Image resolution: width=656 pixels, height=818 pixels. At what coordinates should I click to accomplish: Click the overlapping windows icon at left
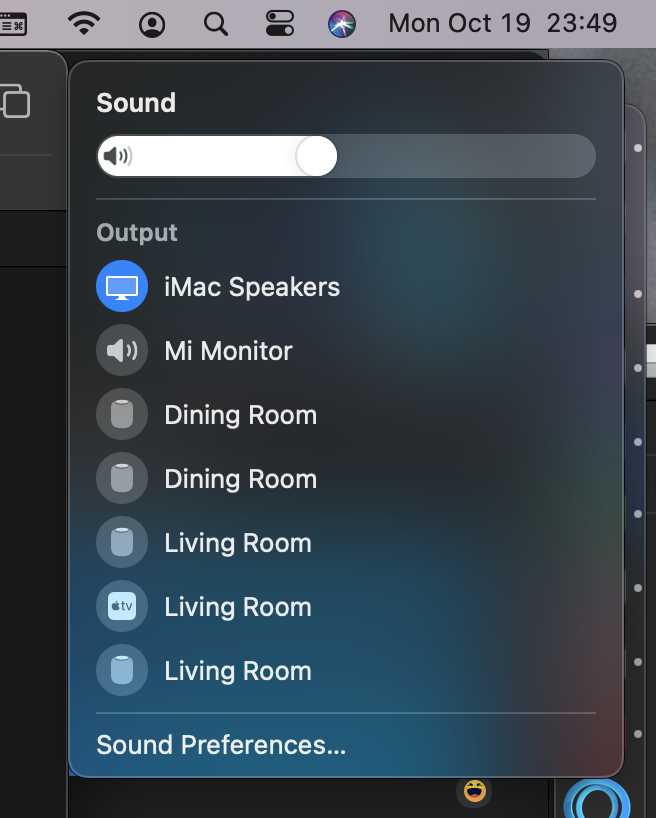(15, 101)
